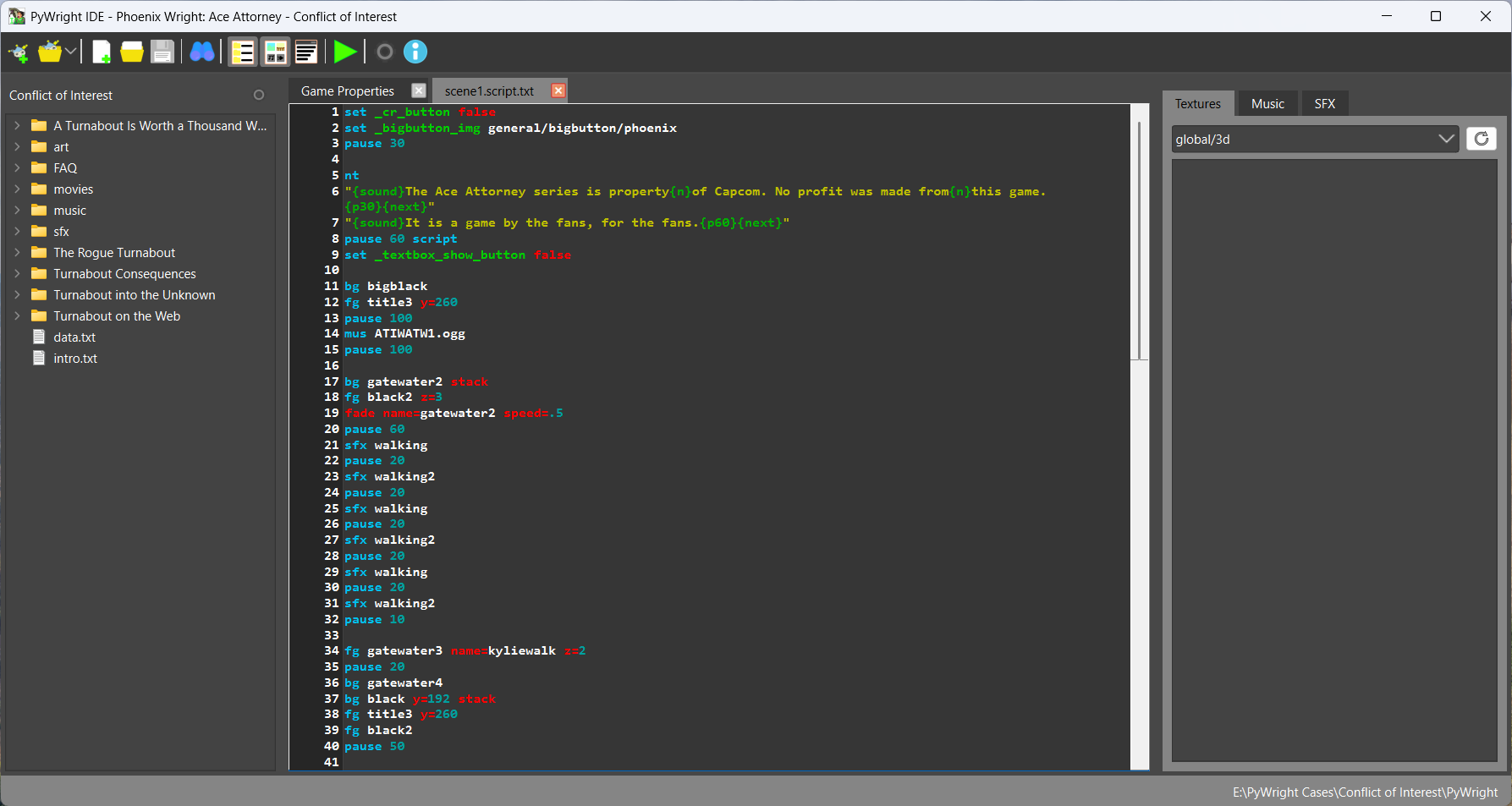This screenshot has width=1512, height=806.
Task: Select the scene1.script.txt tab
Action: 489,91
